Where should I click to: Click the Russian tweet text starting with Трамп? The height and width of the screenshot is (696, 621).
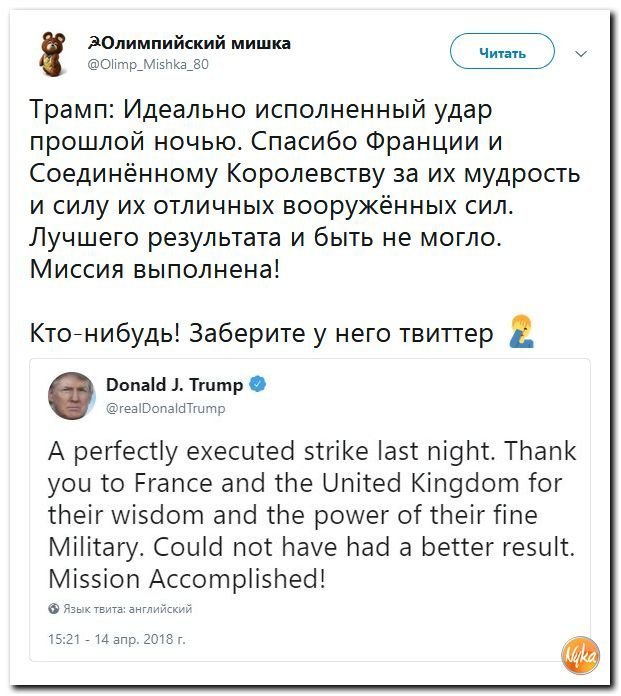coord(305,189)
